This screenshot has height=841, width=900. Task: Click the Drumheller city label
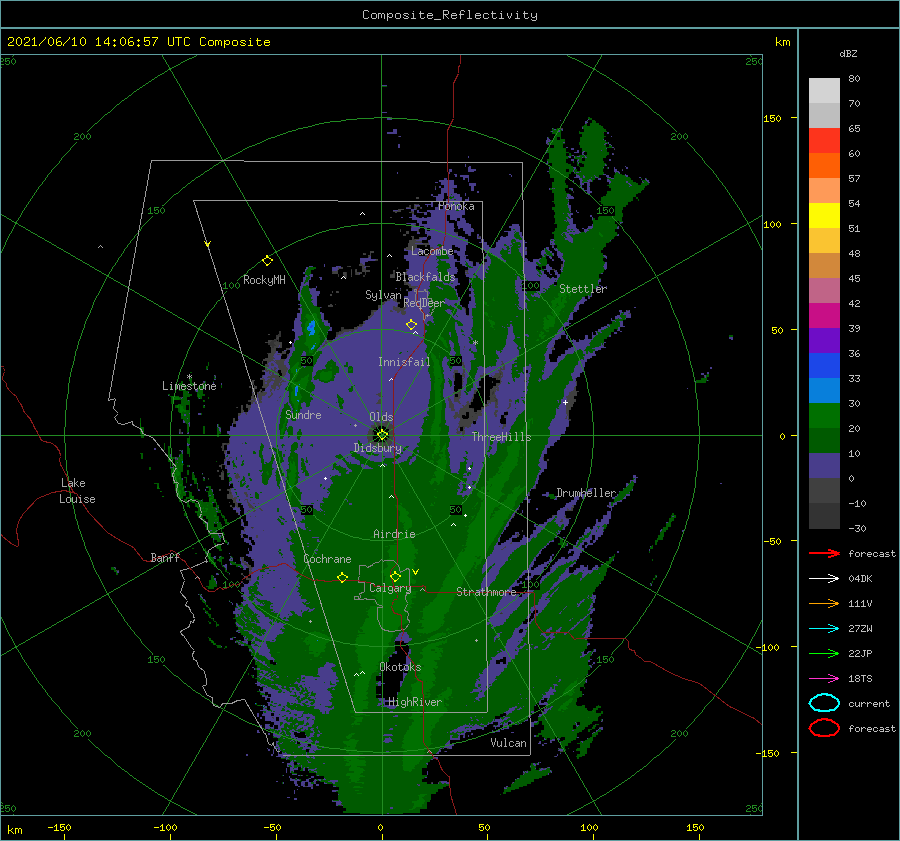click(x=586, y=493)
